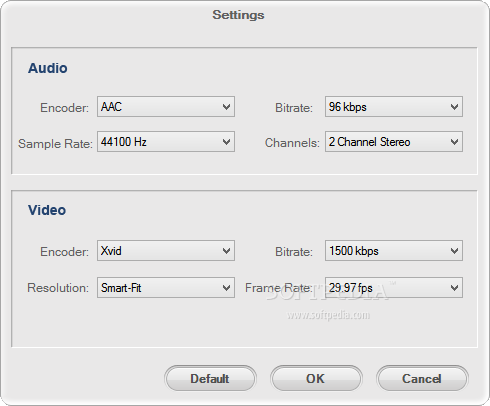
Task: Select the AAC audio encoder field
Action: coord(166,107)
